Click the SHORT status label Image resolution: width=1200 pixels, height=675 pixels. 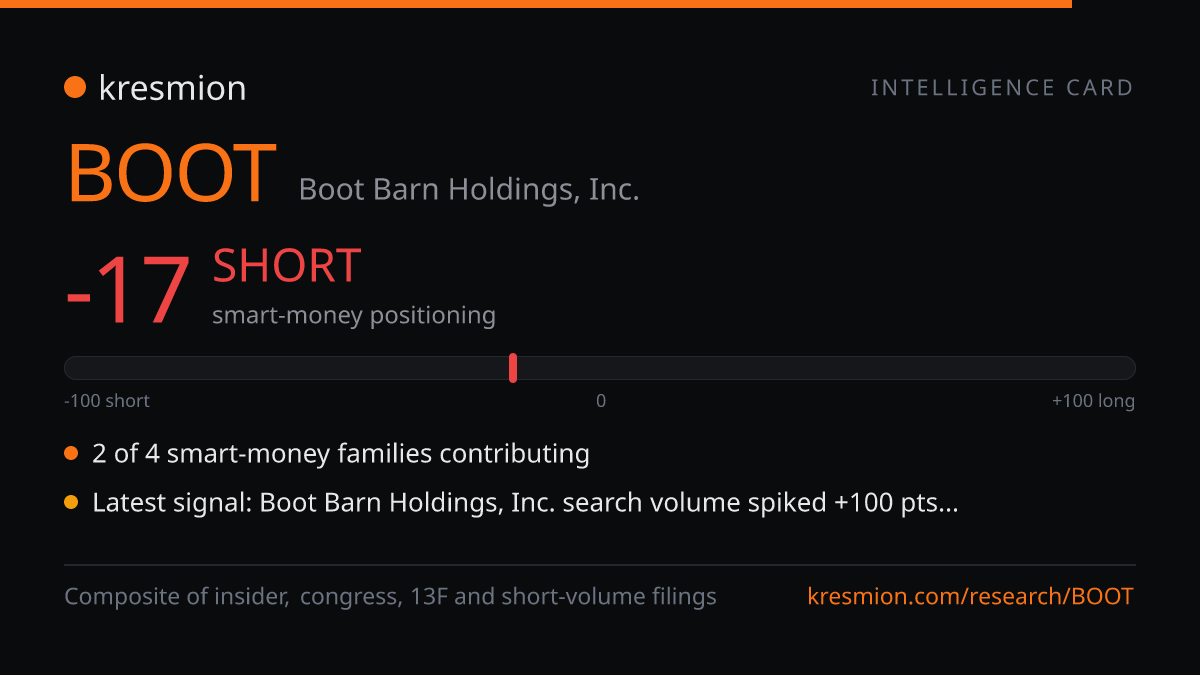click(286, 266)
